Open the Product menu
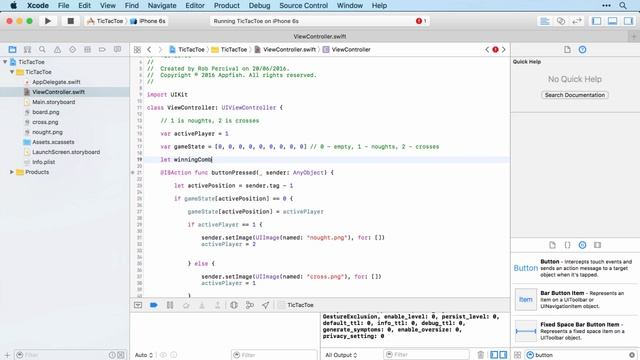This screenshot has width=640, height=360. [x=227, y=5]
